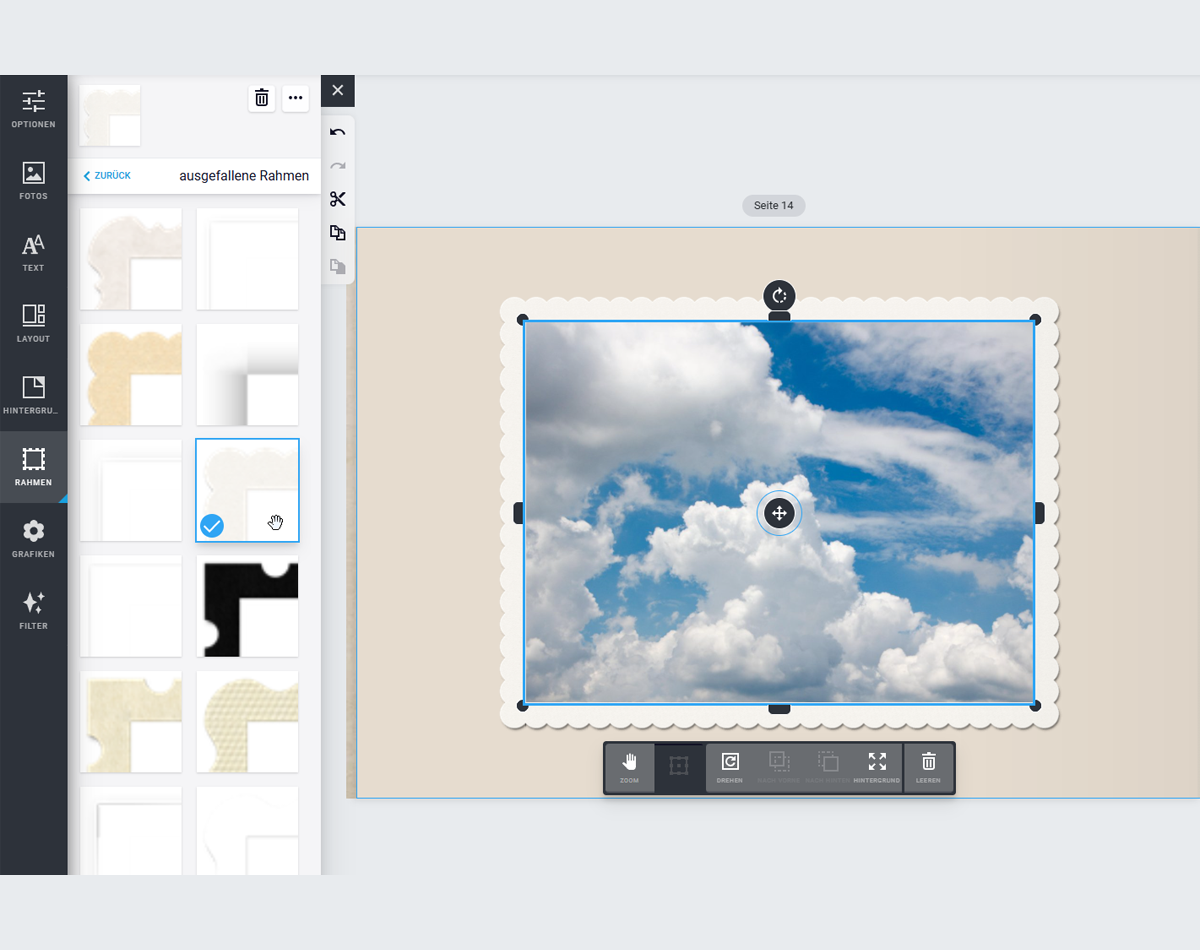Select the Rahmen sidebar panel
The height and width of the screenshot is (950, 1200).
(x=33, y=467)
